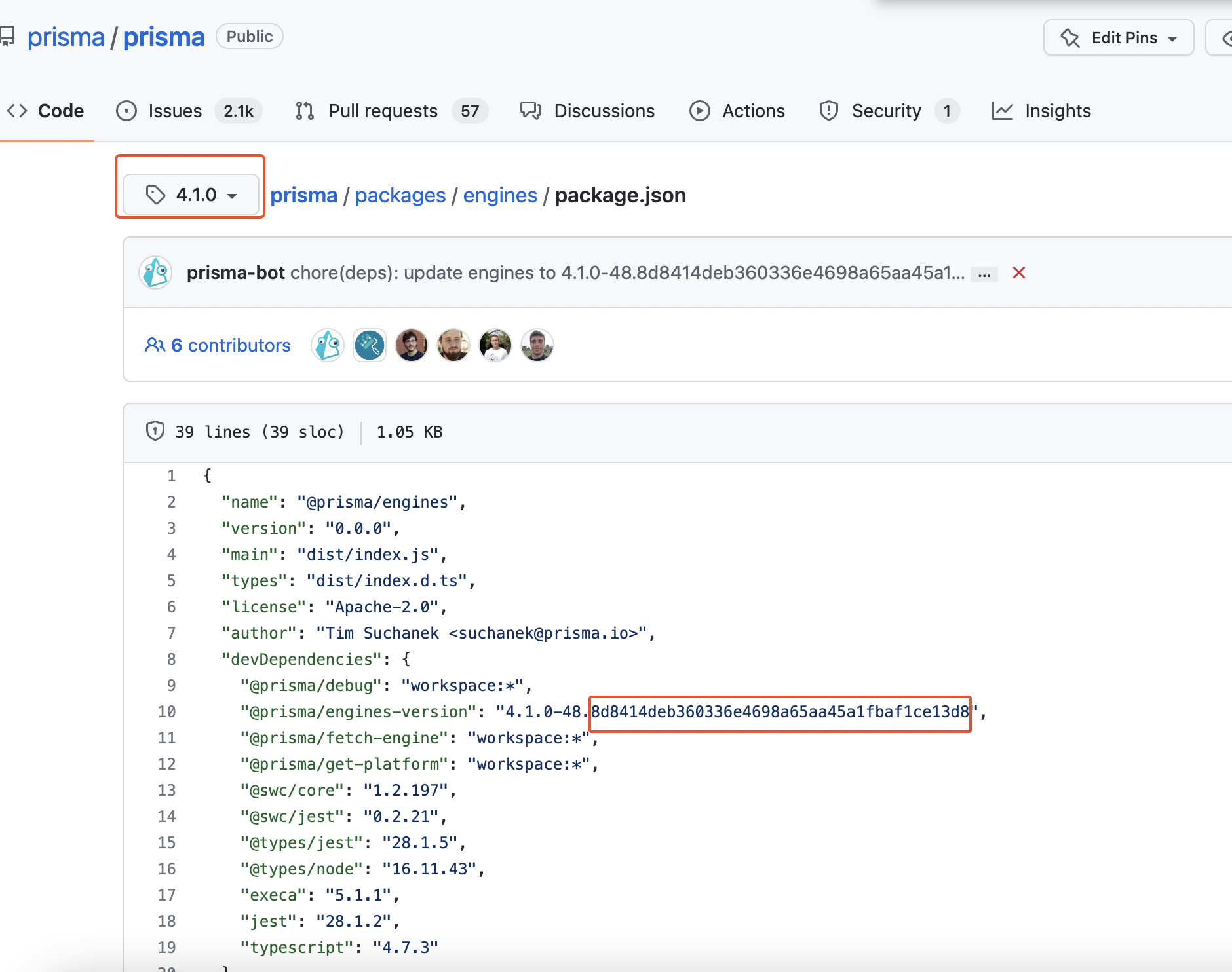This screenshot has width=1232, height=972.
Task: Click the "@prisma/engines" name value
Action: [x=377, y=502]
